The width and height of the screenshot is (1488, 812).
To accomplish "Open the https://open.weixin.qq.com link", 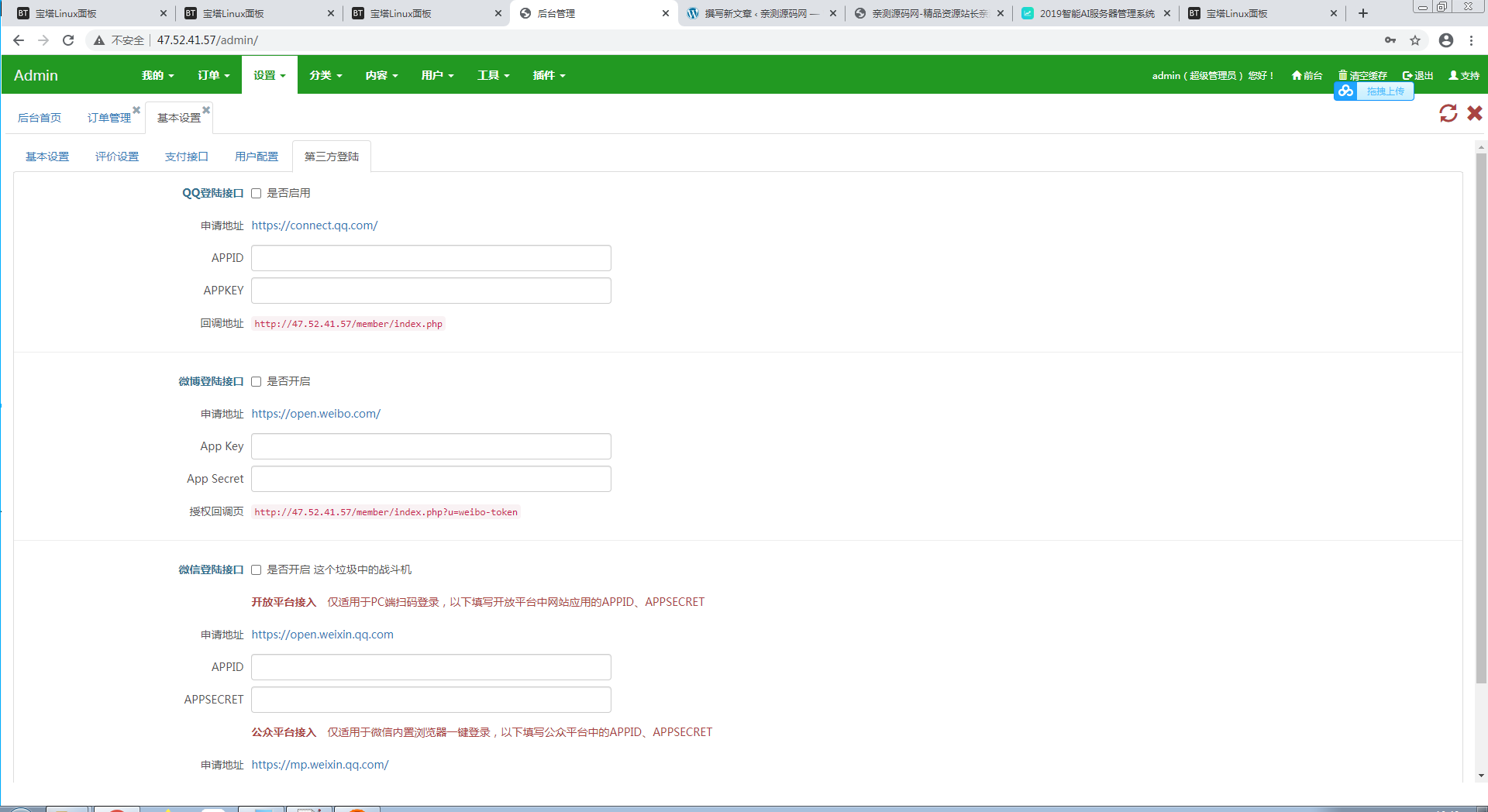I will 322,635.
